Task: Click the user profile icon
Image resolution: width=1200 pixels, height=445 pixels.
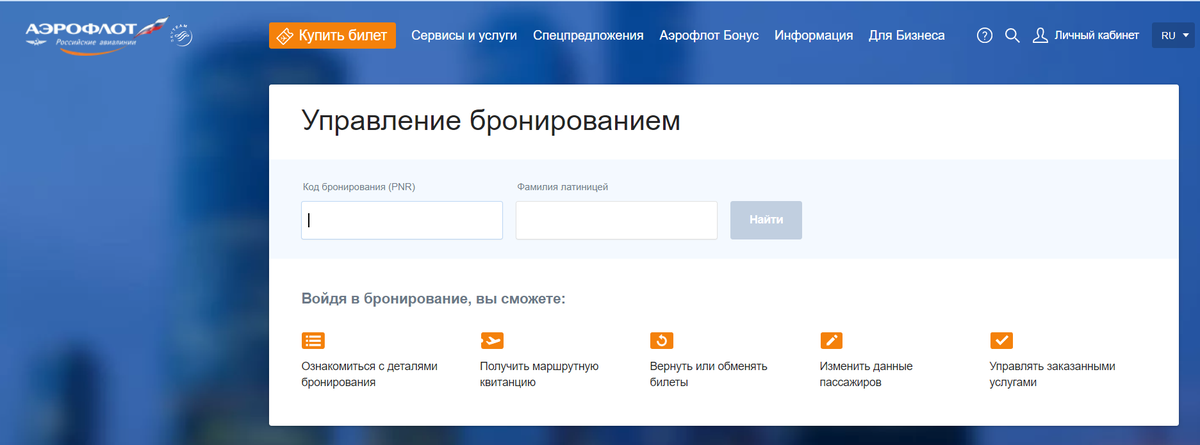Action: point(1040,35)
